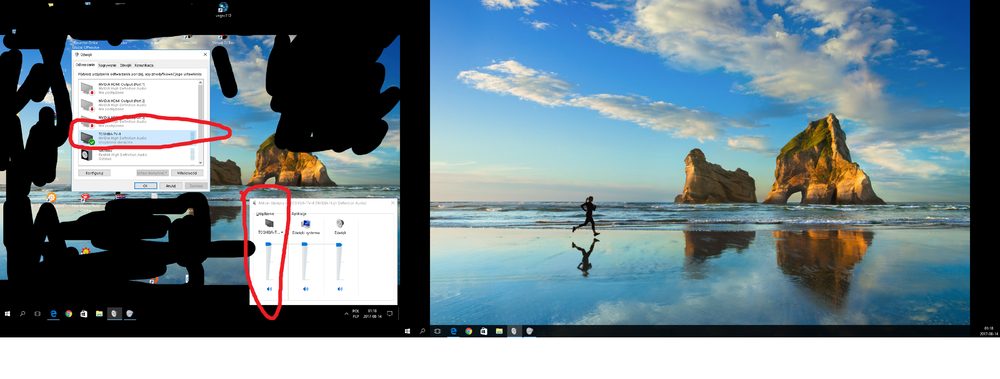Screen dimensions: 1000x379
Task: Click the right monitor taskbar clock
Action: [x=989, y=331]
